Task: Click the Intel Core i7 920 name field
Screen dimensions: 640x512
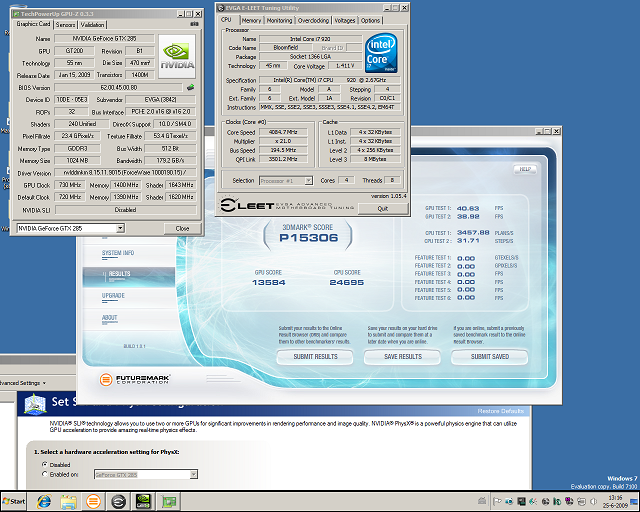Action: (311, 39)
